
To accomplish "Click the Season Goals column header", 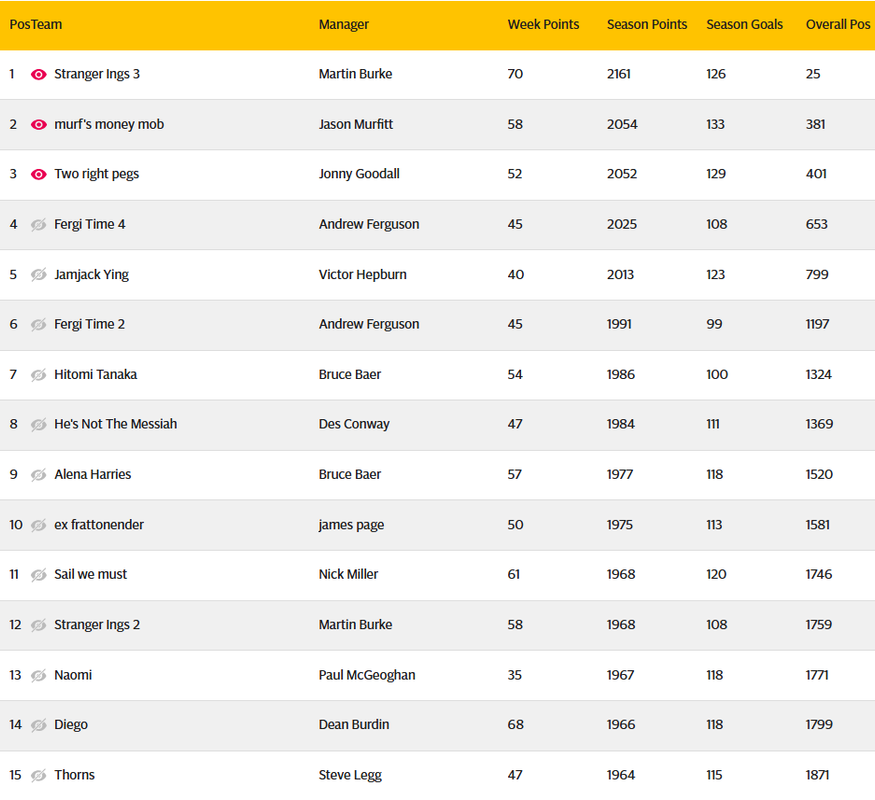I will click(x=744, y=25).
